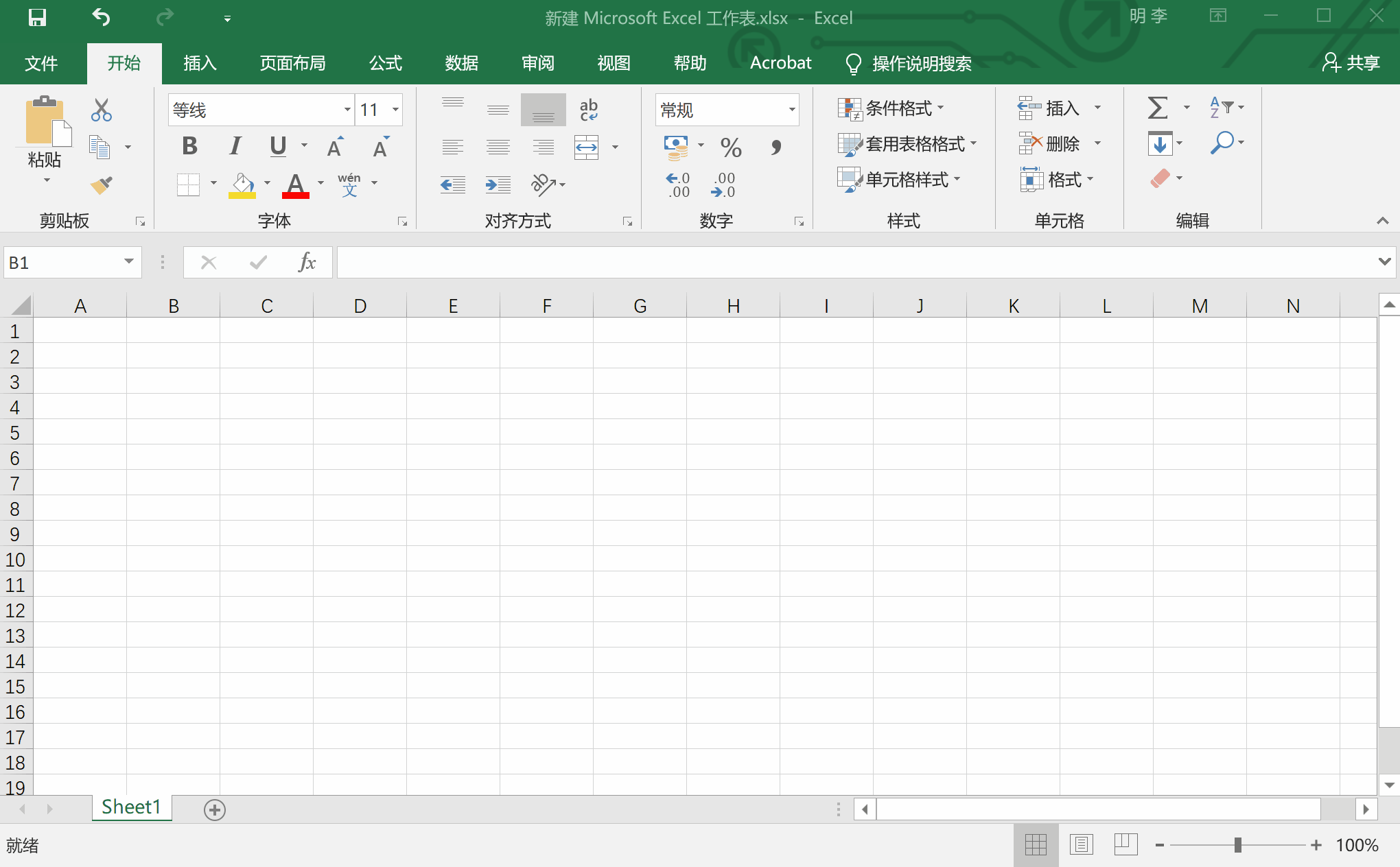Click the Insert Function fx icon
Screen dimensions: 1400x867
click(307, 262)
